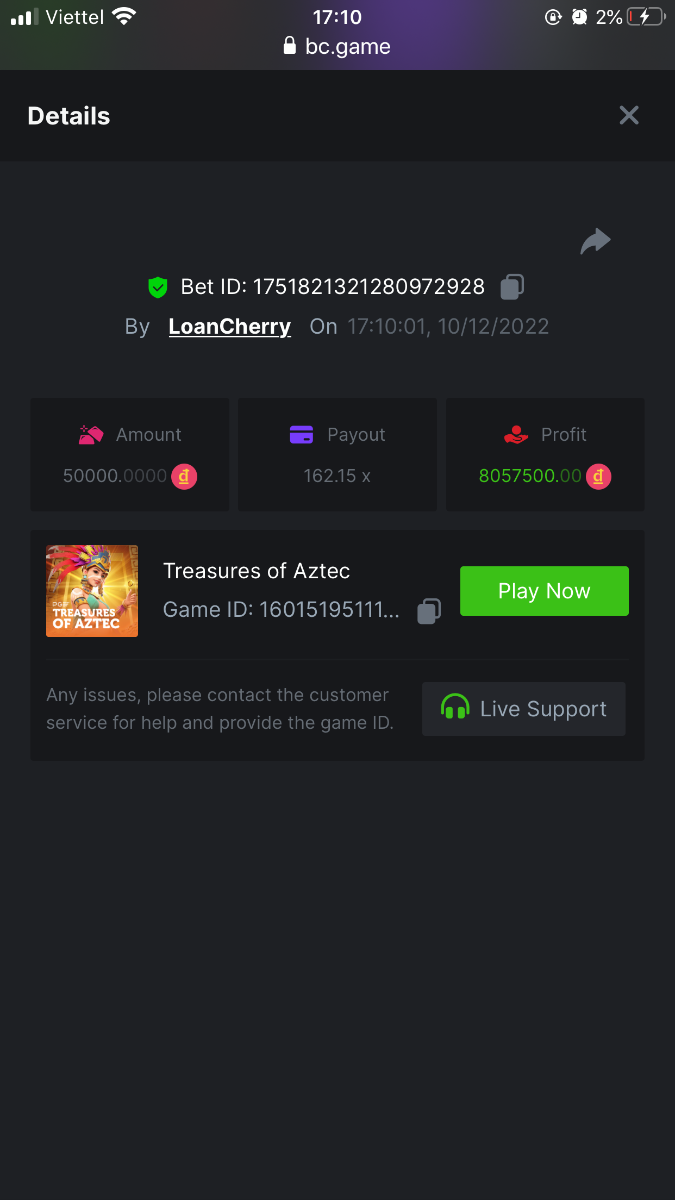Tap the Payout card icon
675x1200 pixels.
301,435
